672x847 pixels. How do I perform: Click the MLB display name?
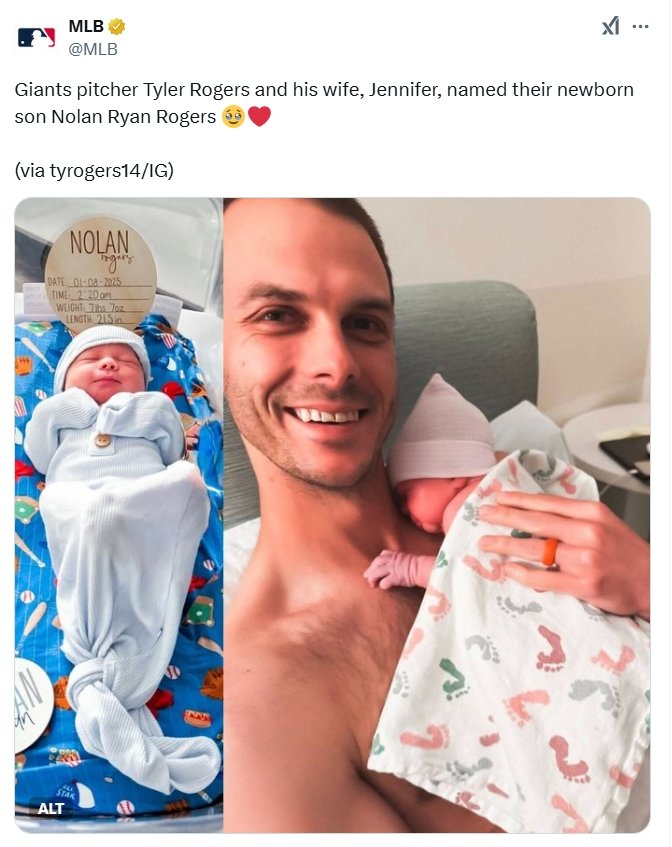pyautogui.click(x=86, y=25)
